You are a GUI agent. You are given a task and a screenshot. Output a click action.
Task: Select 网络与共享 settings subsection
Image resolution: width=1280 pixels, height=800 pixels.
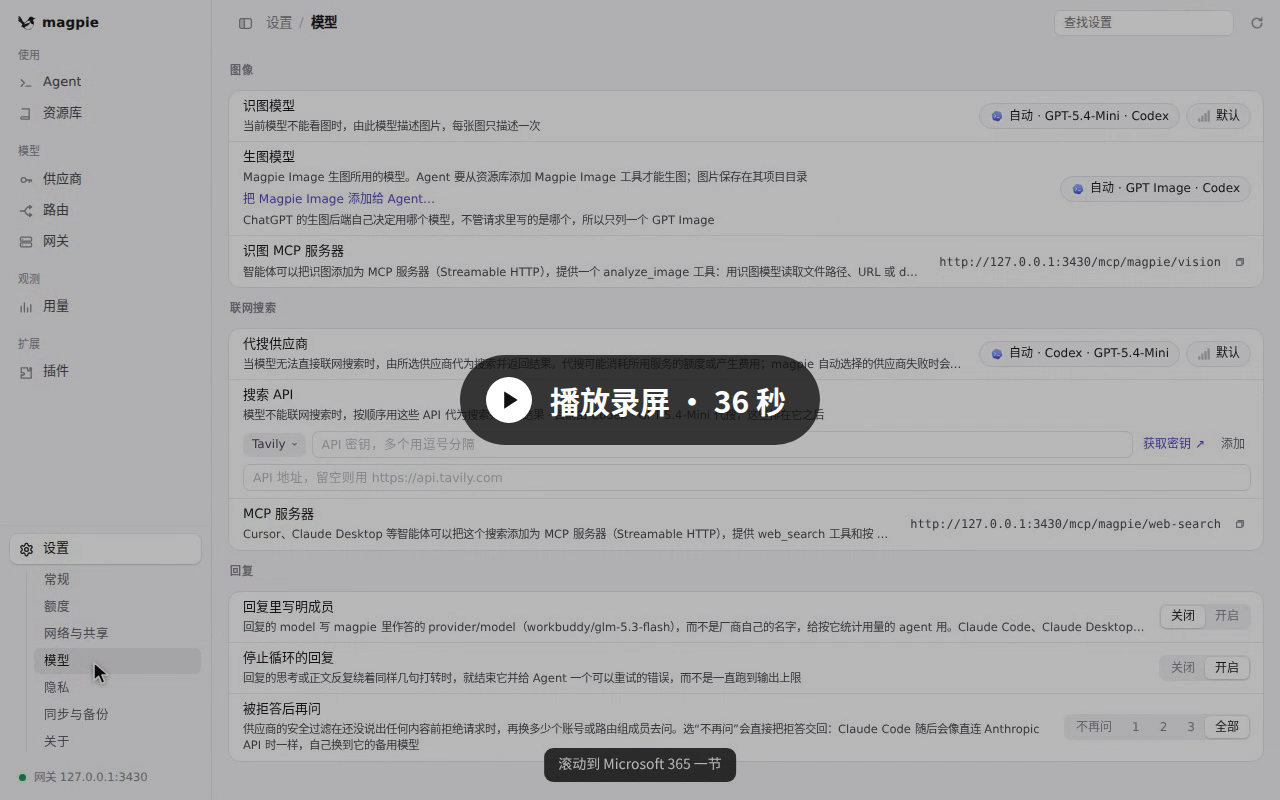pyautogui.click(x=117, y=633)
